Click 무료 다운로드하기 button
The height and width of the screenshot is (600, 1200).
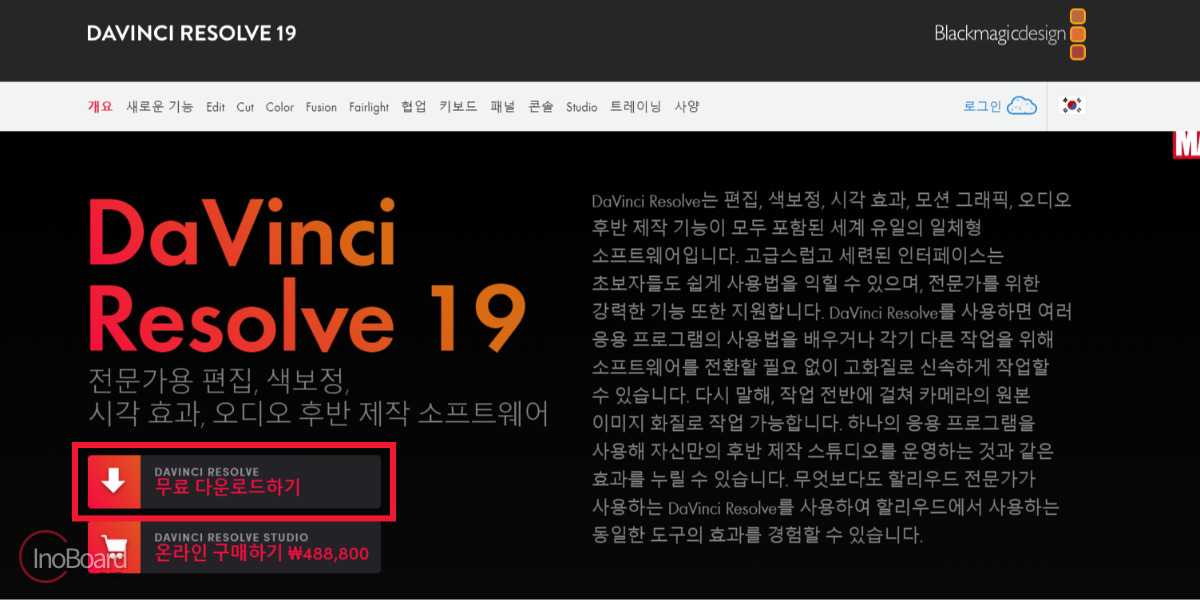point(234,482)
